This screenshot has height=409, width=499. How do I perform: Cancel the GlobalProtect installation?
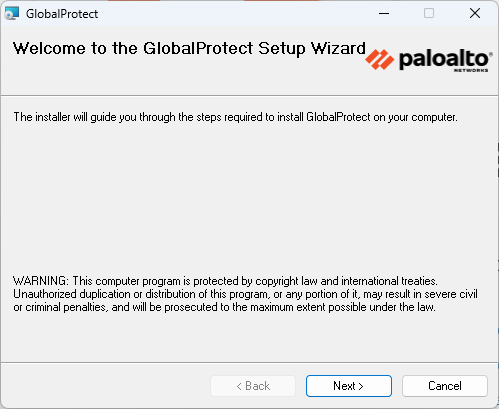pos(445,386)
